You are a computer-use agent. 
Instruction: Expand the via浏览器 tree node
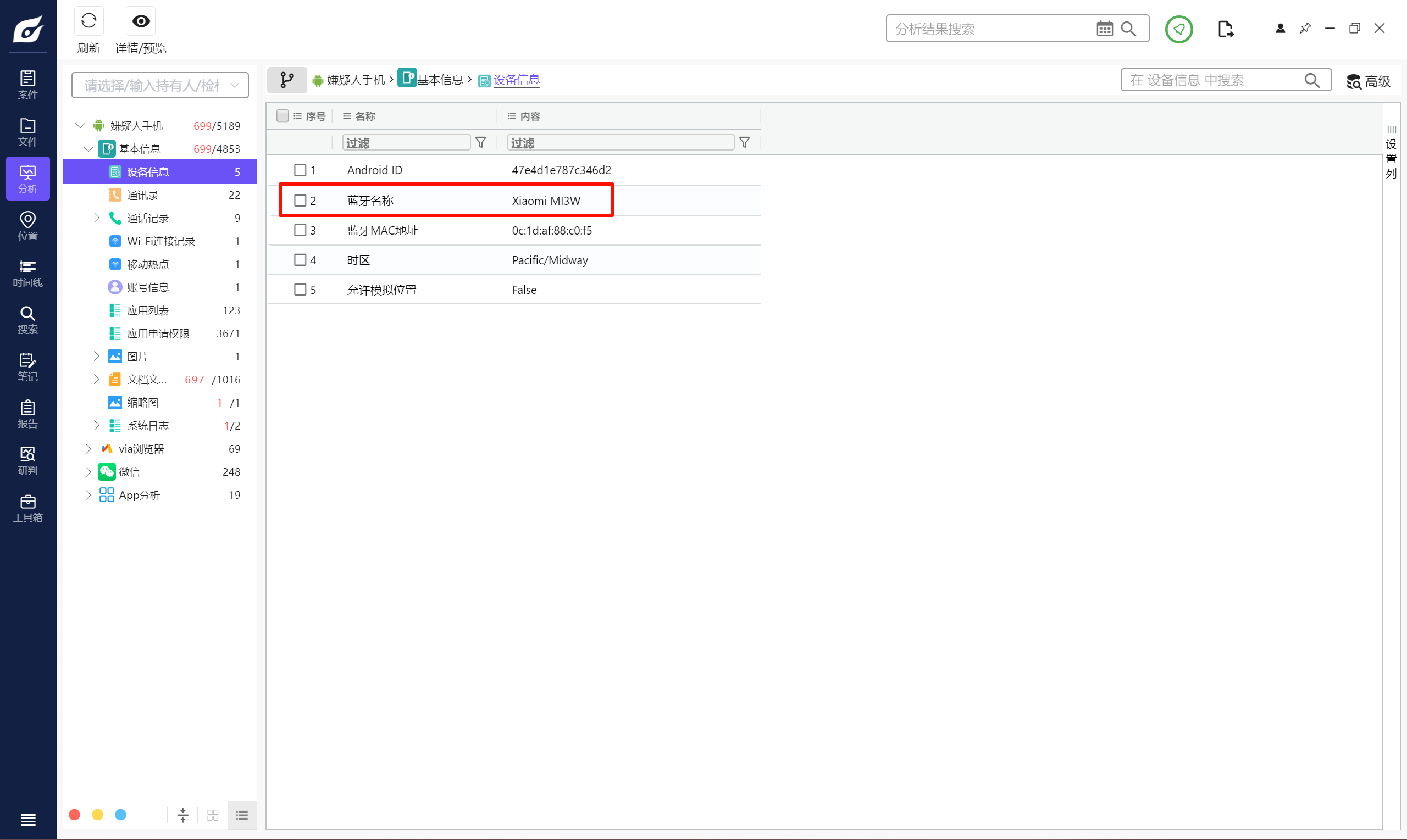(88, 449)
